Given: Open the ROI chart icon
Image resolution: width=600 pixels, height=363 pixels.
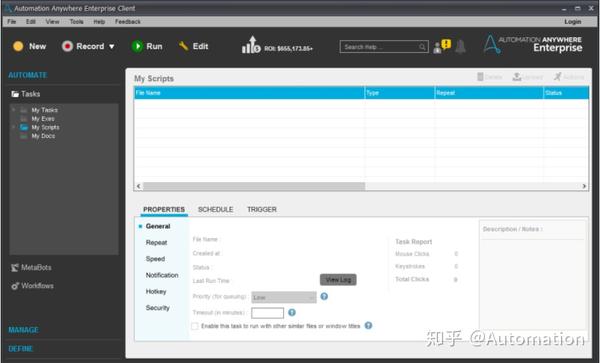Looking at the screenshot, I should tap(251, 45).
